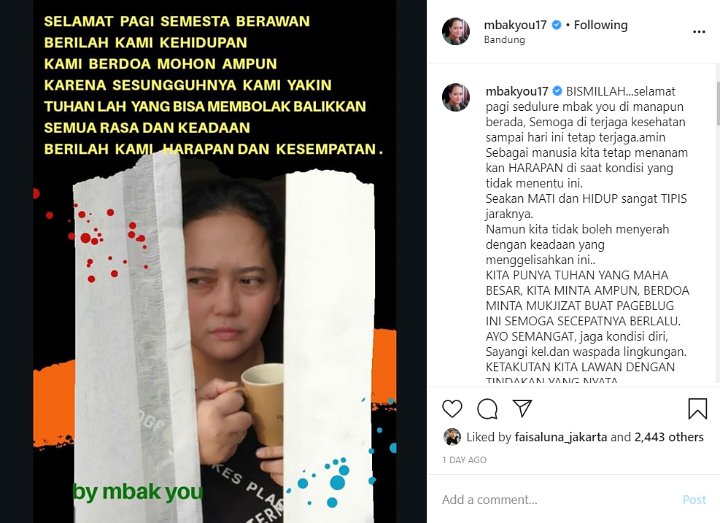
Task: Show the 2,443 others who liked
Action: click(669, 437)
